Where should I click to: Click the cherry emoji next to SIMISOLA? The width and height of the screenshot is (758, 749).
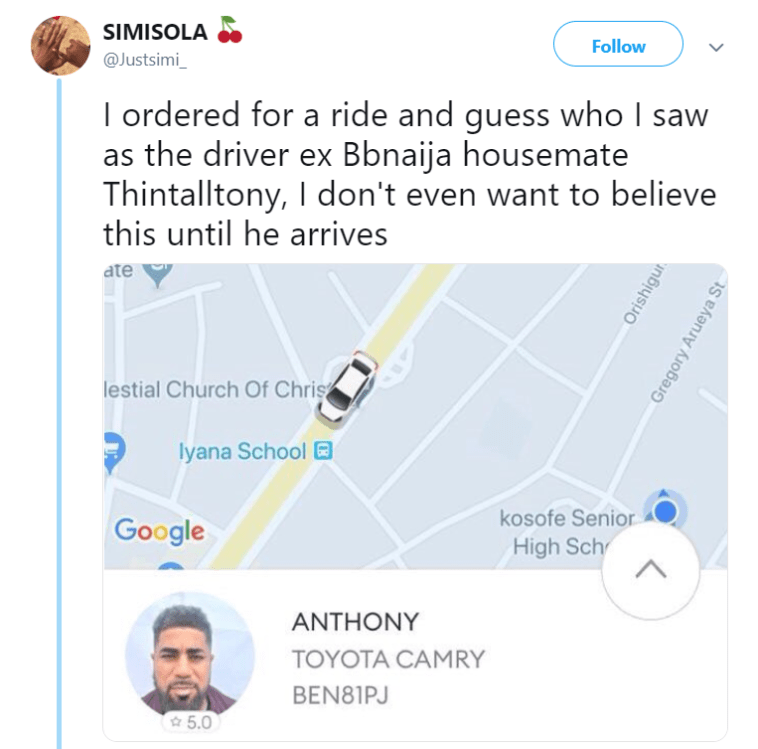click(229, 32)
